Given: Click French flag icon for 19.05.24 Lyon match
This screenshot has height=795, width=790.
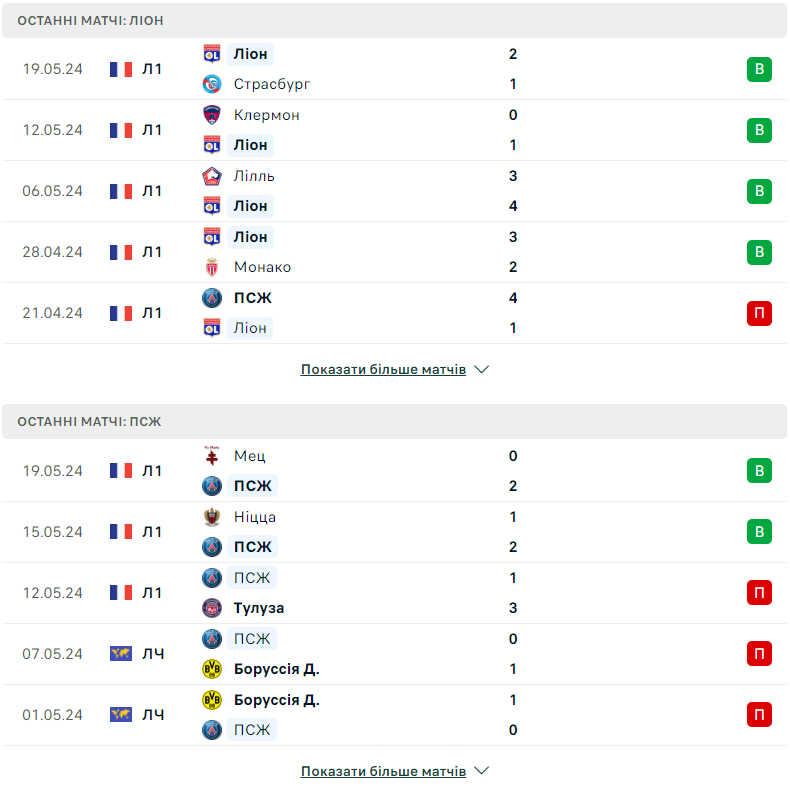Looking at the screenshot, I should coord(121,69).
